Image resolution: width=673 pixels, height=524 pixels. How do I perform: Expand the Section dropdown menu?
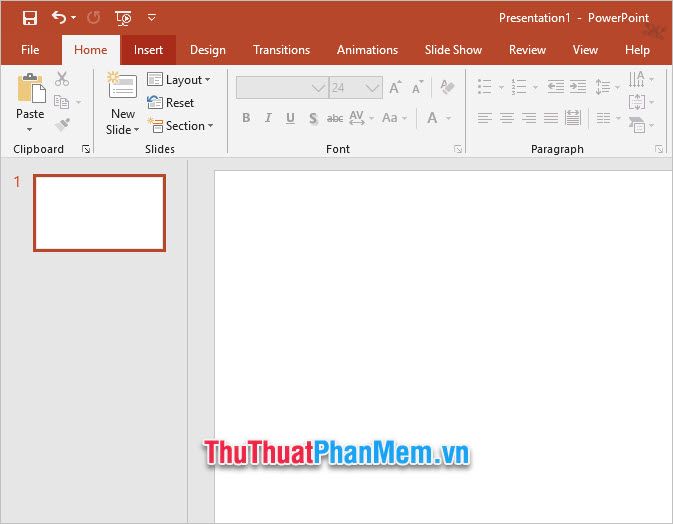coord(180,126)
